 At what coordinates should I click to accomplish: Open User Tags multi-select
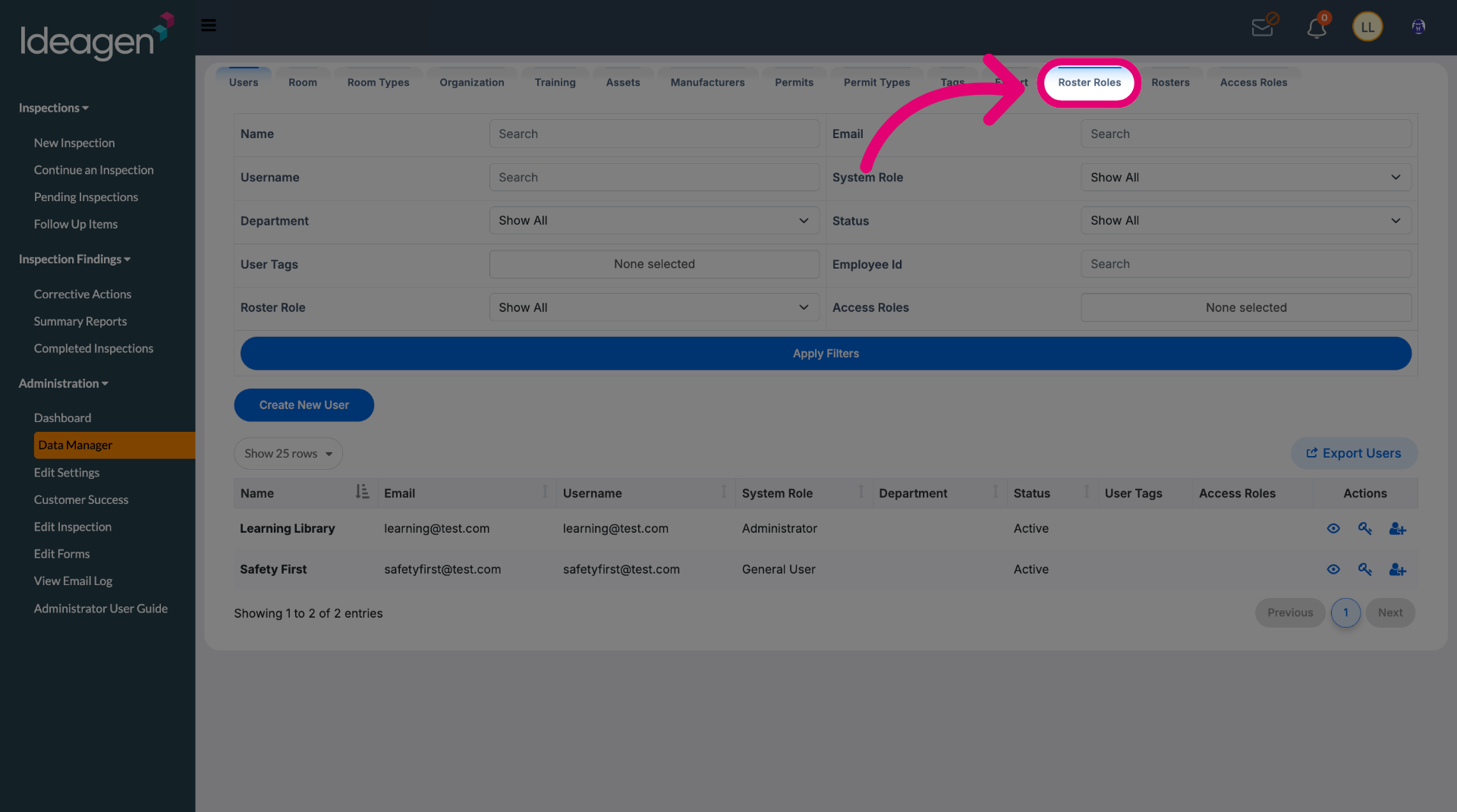(654, 264)
